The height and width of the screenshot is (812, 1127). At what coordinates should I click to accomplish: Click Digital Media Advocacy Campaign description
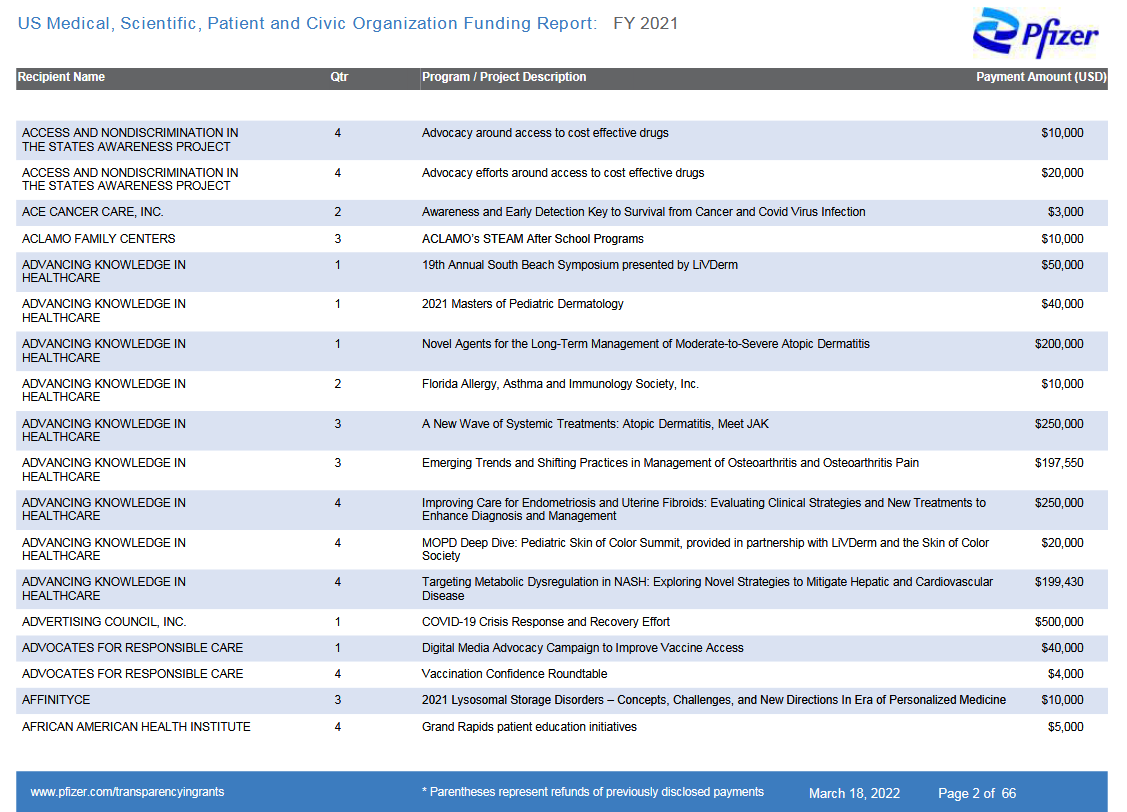[x=582, y=648]
